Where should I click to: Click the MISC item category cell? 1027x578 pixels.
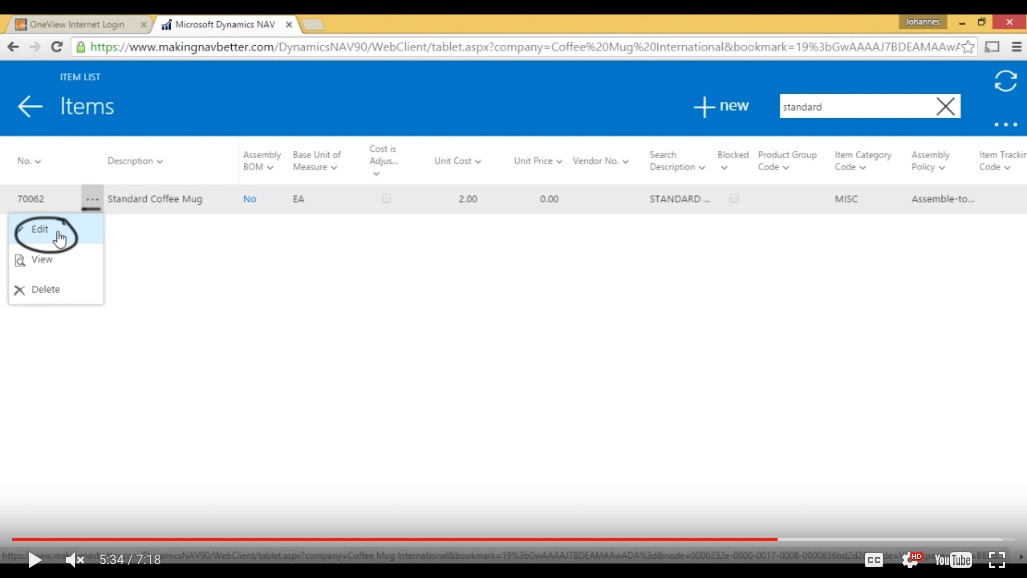pos(846,199)
